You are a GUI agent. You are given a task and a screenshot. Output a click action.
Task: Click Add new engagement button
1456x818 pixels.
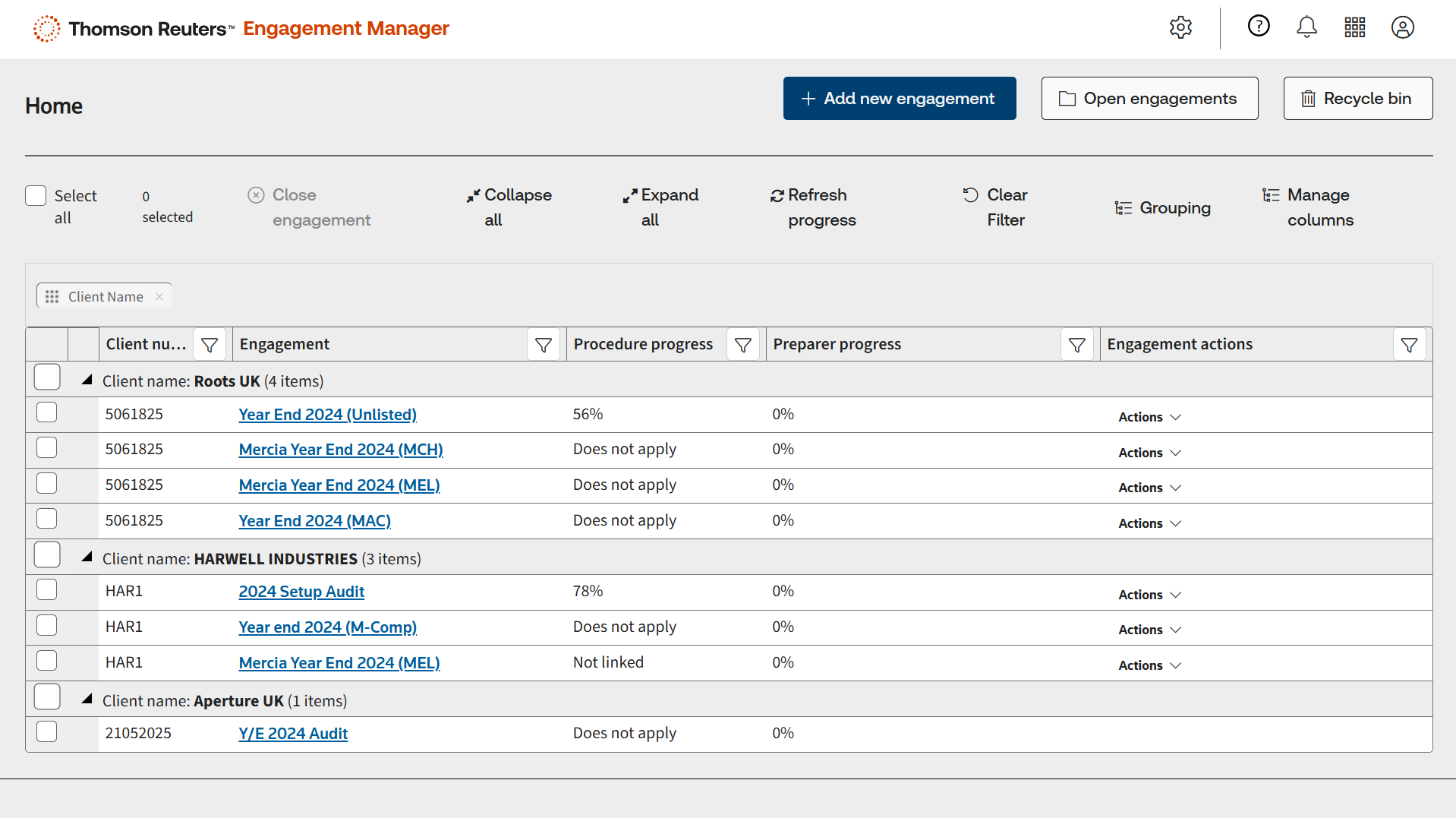tap(900, 98)
